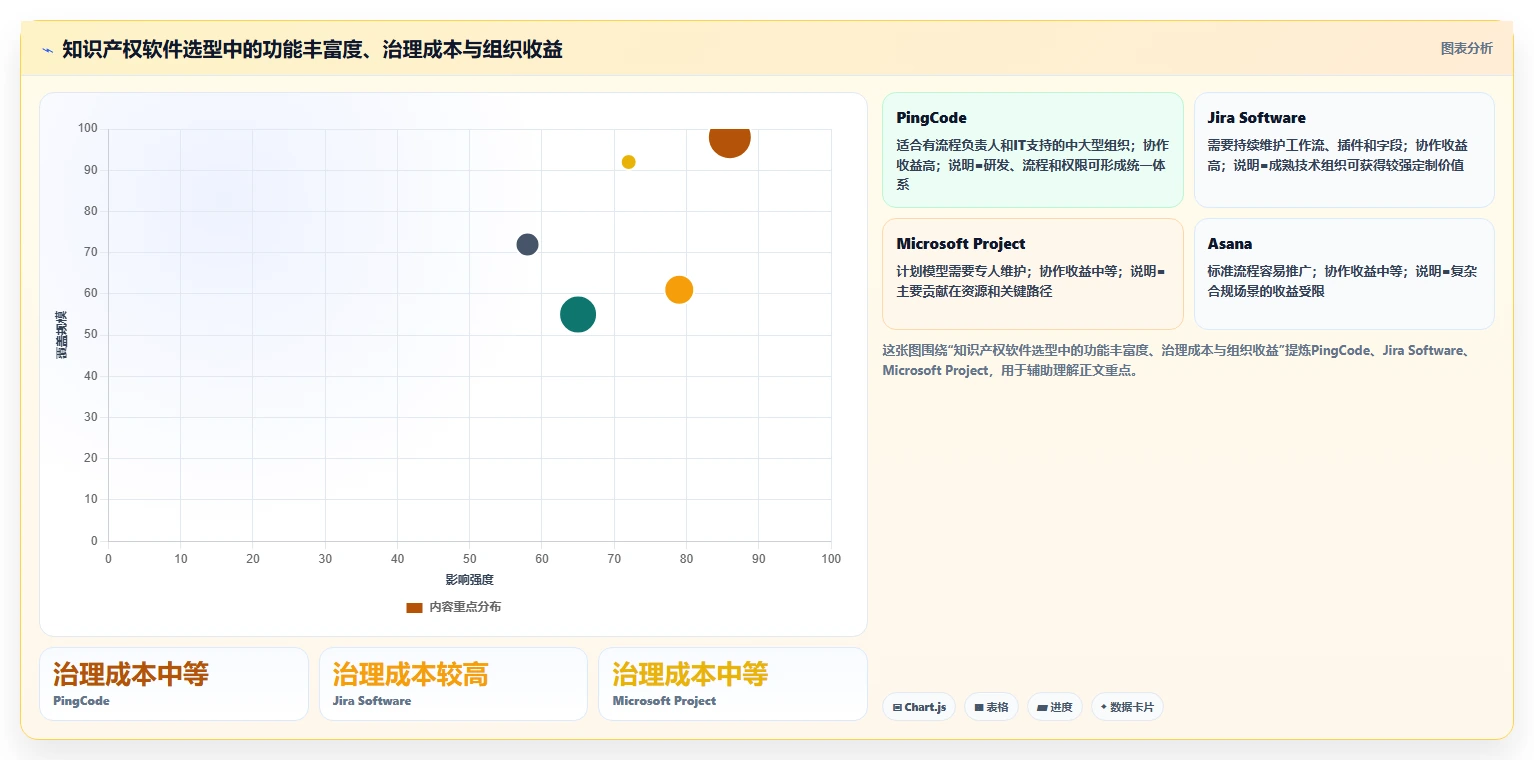The image size is (1534, 760).
Task: Click the 知识产权软件选型 header title text
Action: (312, 49)
